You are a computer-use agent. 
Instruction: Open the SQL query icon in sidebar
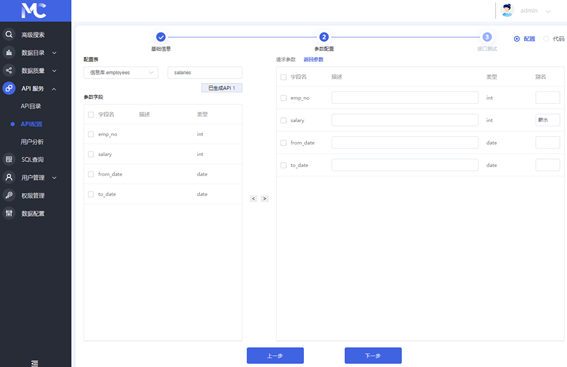[x=9, y=159]
